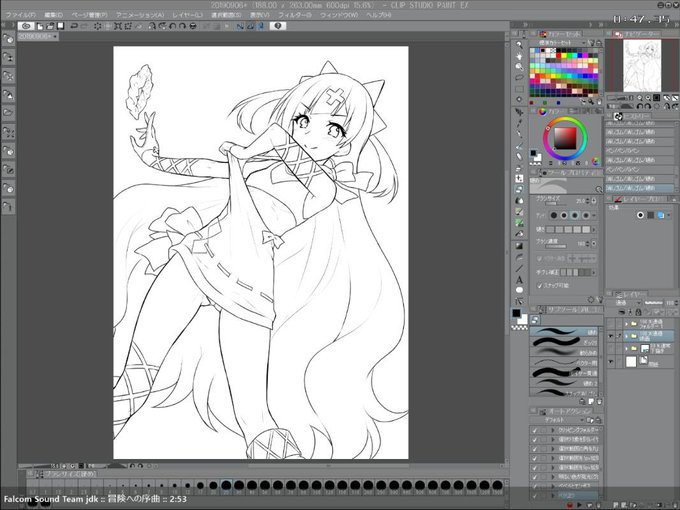Click the color wheel icon in the color circle panel

coord(542,111)
